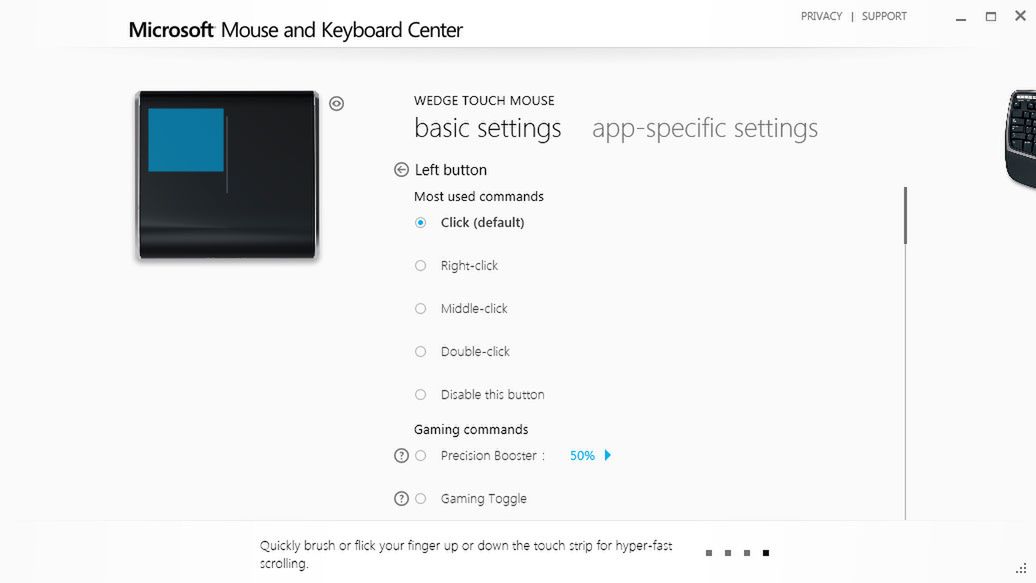Select Disable this button option

click(421, 395)
